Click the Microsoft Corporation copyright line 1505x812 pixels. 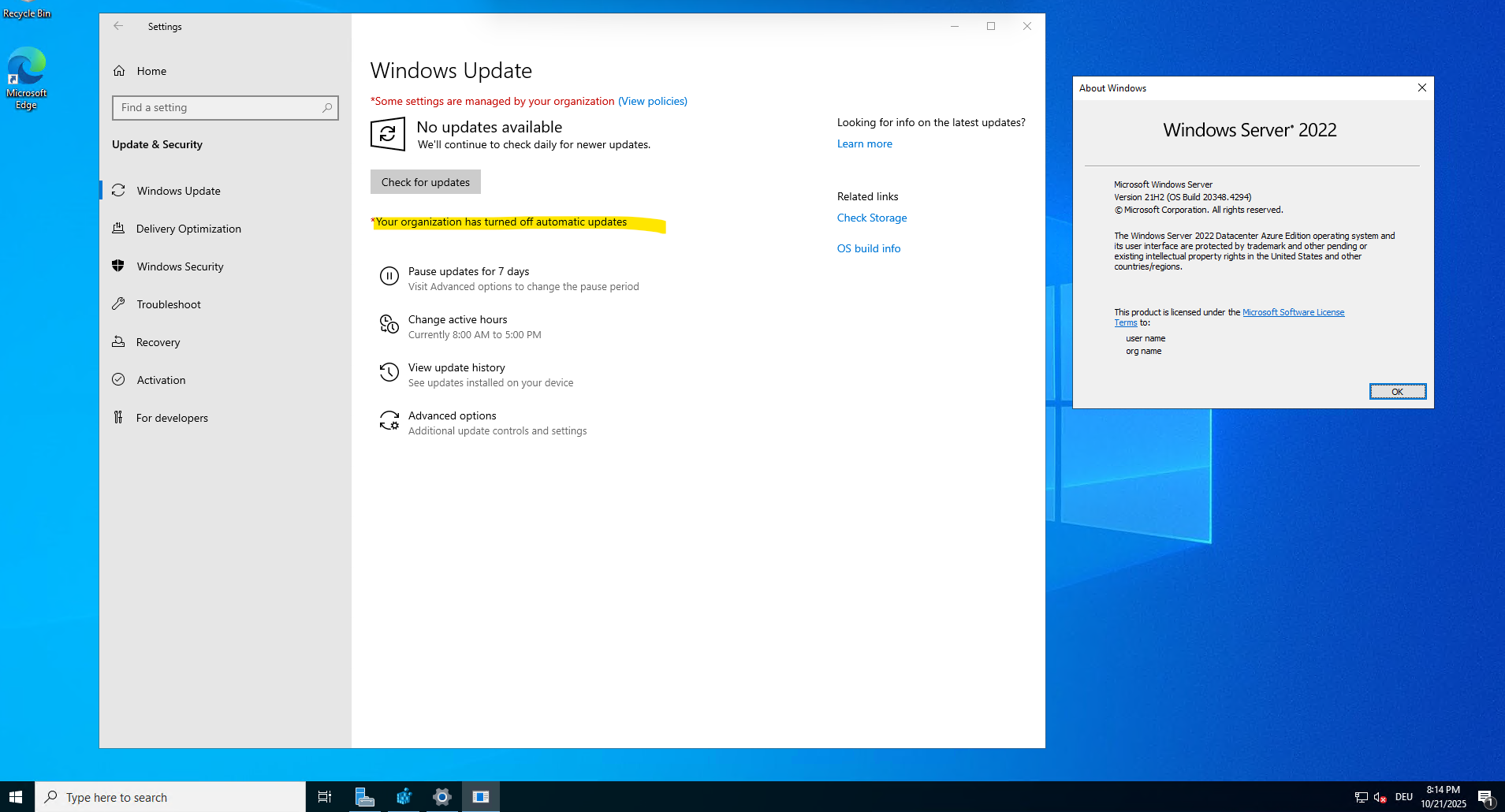click(x=1198, y=210)
